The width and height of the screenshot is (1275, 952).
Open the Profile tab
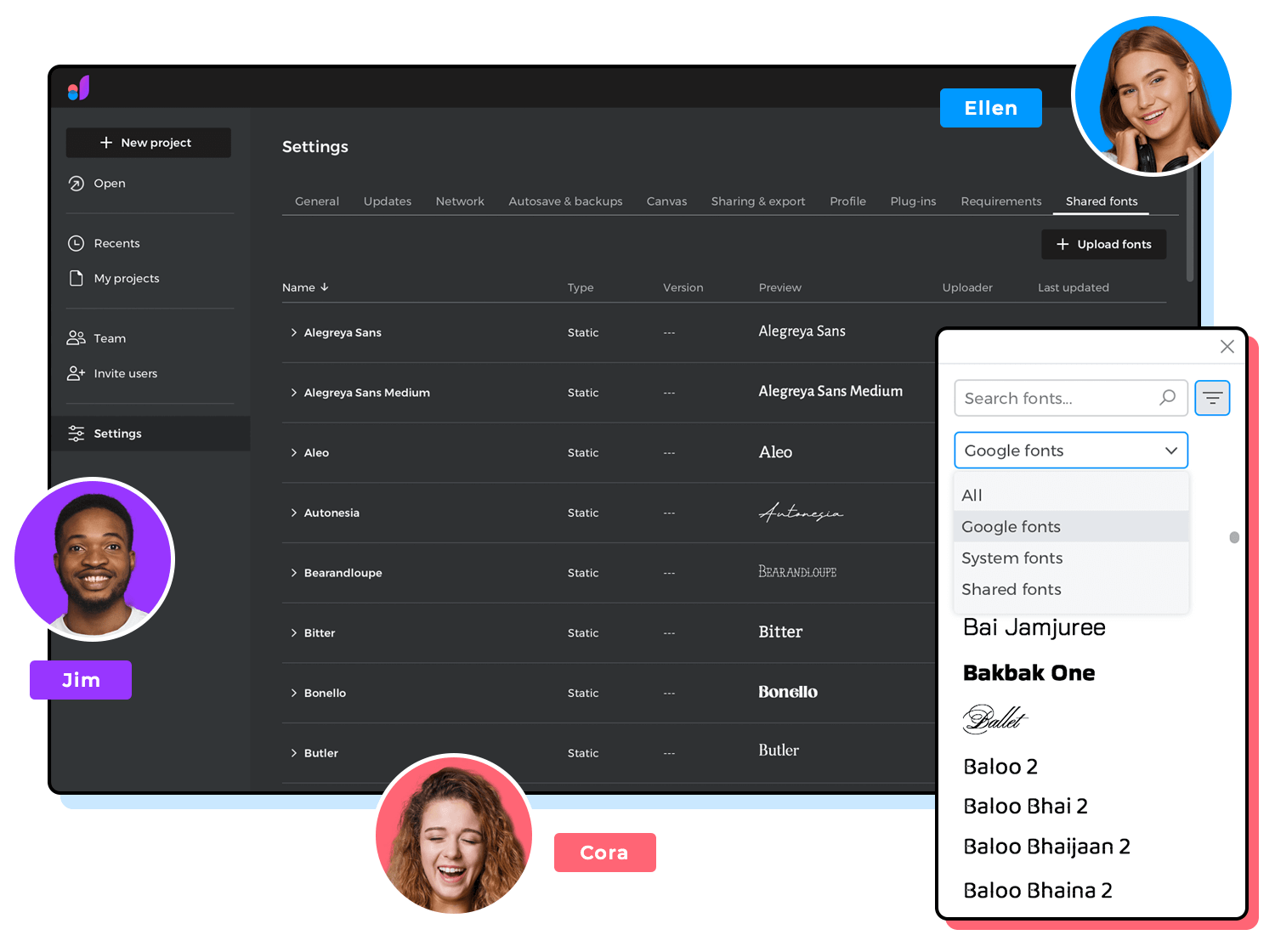pos(847,201)
